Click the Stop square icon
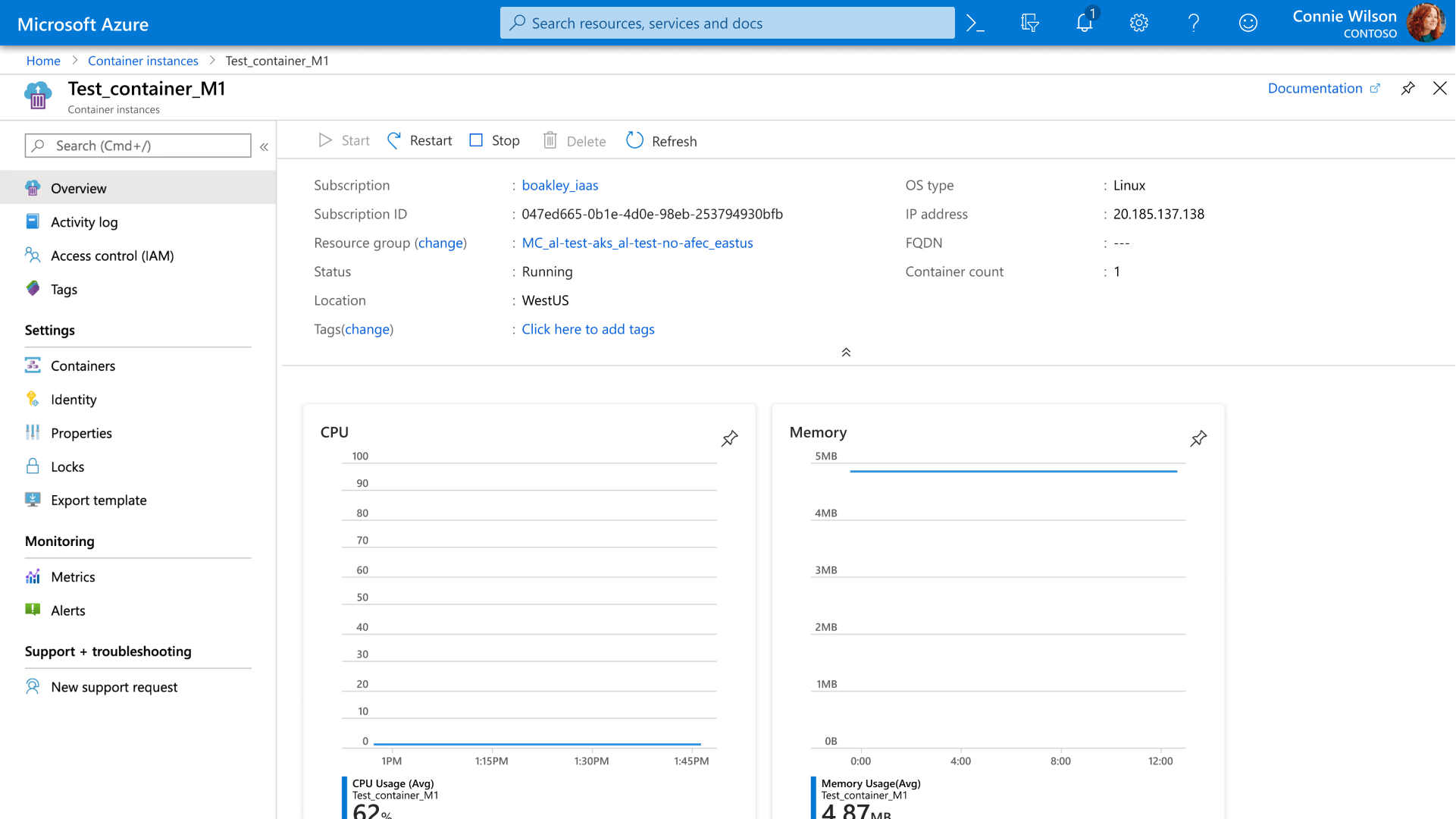Image resolution: width=1456 pixels, height=819 pixels. click(476, 140)
